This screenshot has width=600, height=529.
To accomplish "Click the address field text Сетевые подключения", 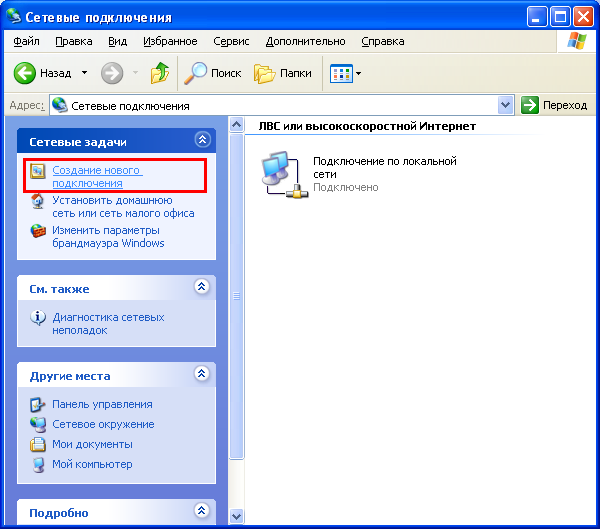I will click(x=130, y=106).
